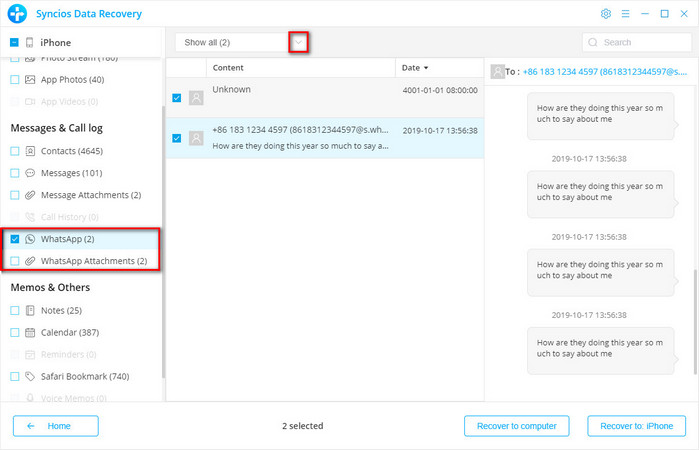Viewport: 699px width, 450px height.
Task: Click the Safari Bookmark tag icon
Action: [30, 376]
